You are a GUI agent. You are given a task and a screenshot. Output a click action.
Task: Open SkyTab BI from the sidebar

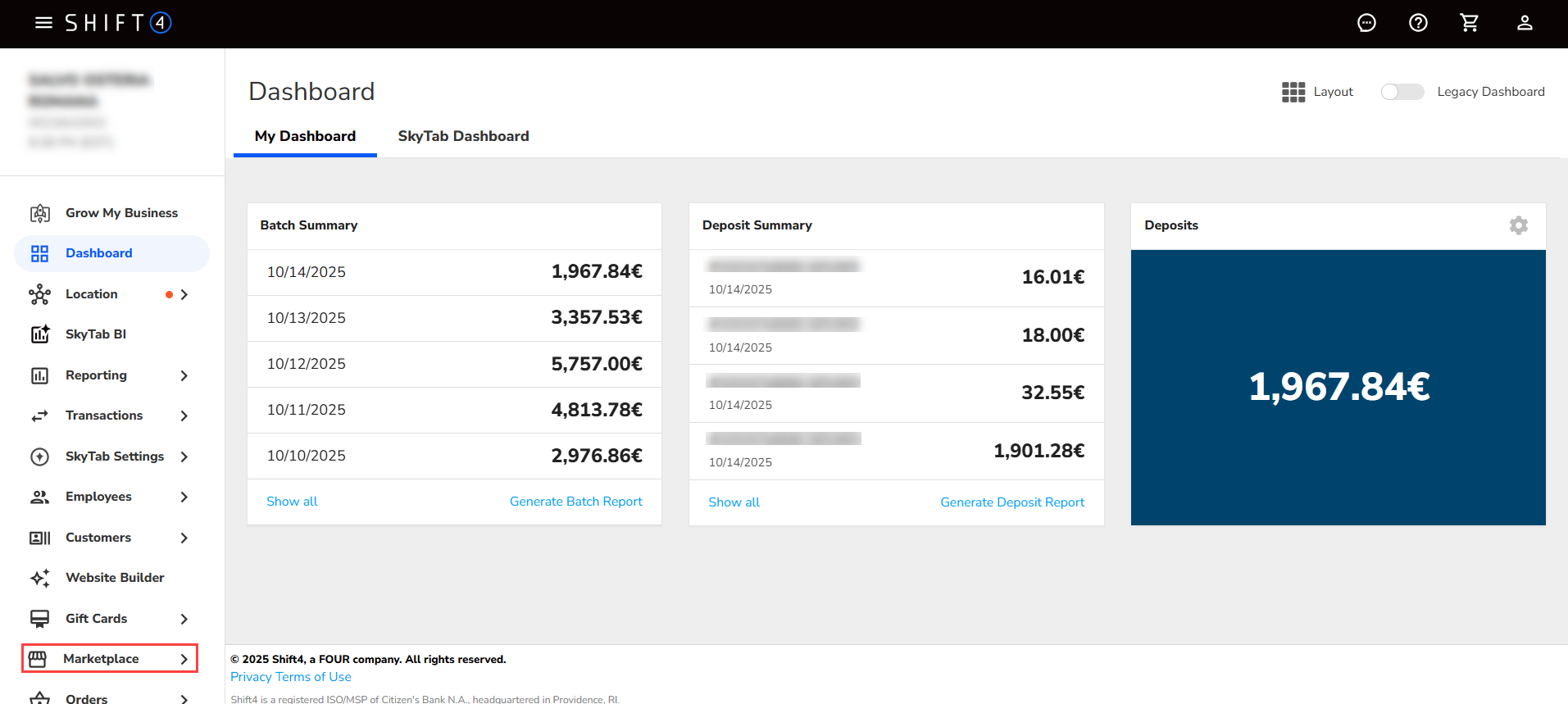pos(96,334)
